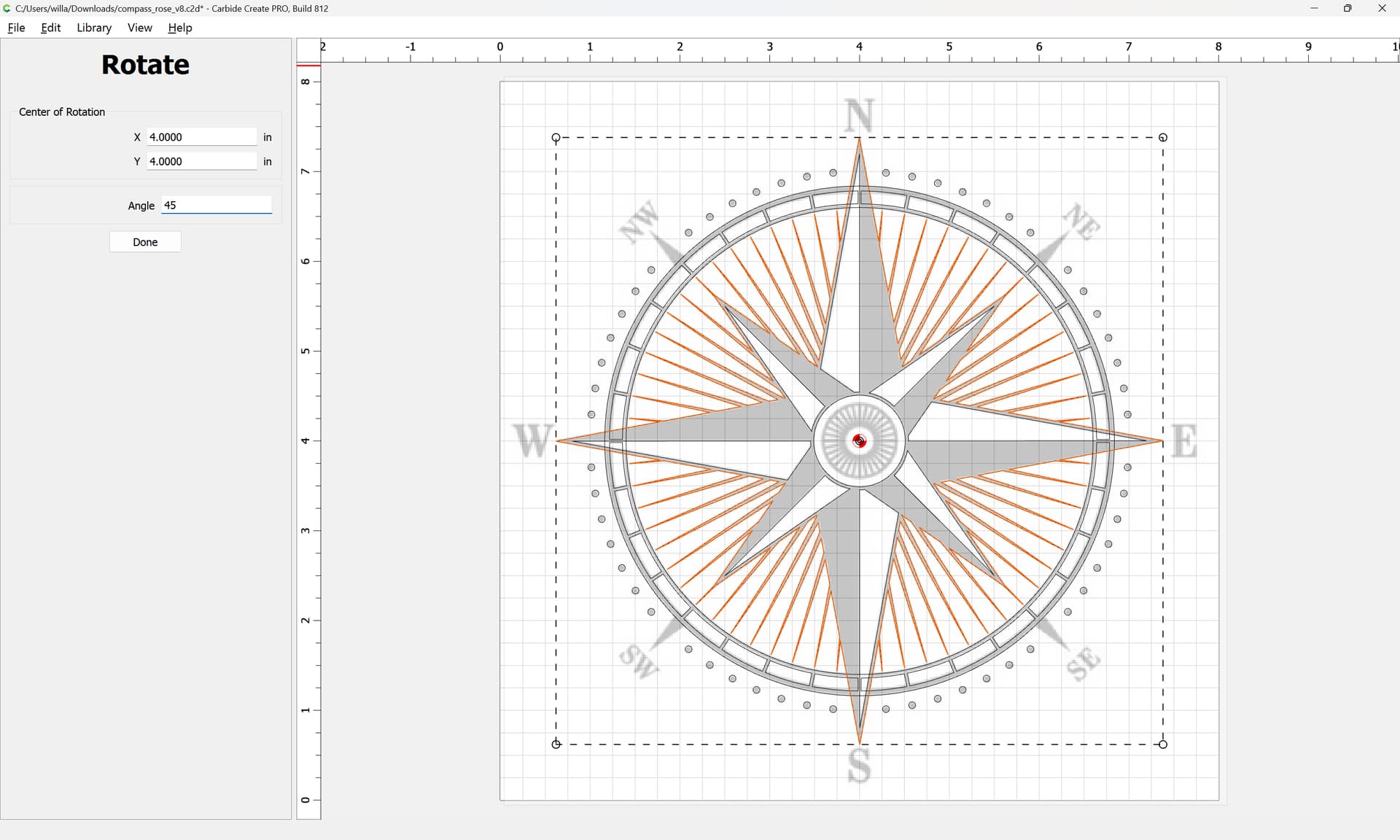This screenshot has width=1400, height=840.
Task: Click the Carbide Create title bar icon
Action: tap(7, 9)
